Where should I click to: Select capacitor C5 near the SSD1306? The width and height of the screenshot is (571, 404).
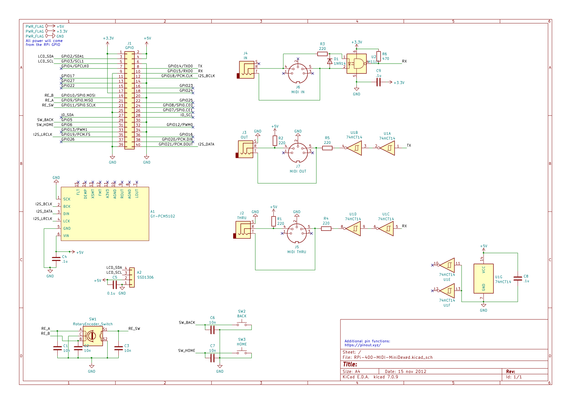(x=114, y=285)
